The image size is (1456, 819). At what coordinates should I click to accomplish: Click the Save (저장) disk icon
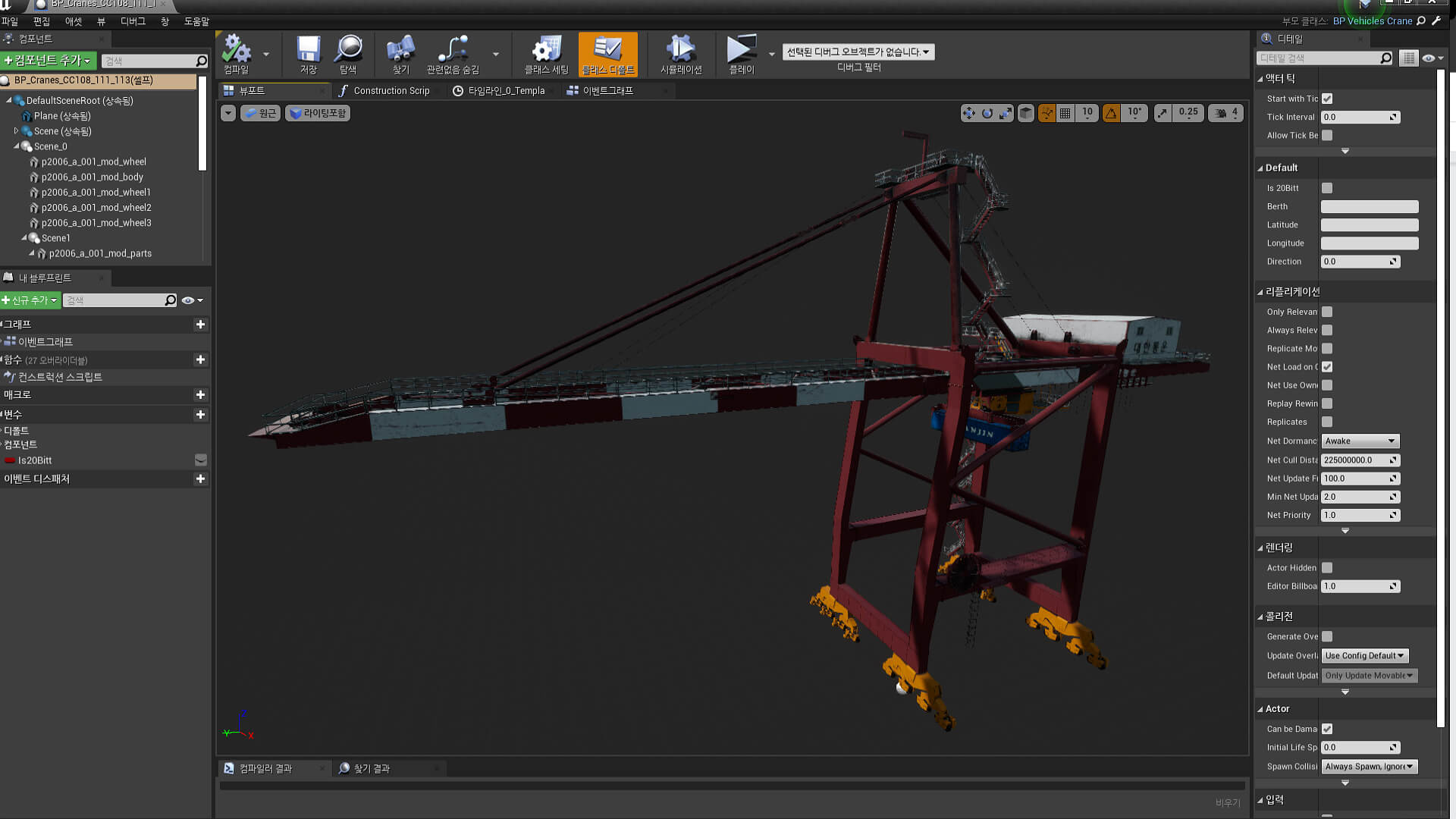tap(308, 50)
